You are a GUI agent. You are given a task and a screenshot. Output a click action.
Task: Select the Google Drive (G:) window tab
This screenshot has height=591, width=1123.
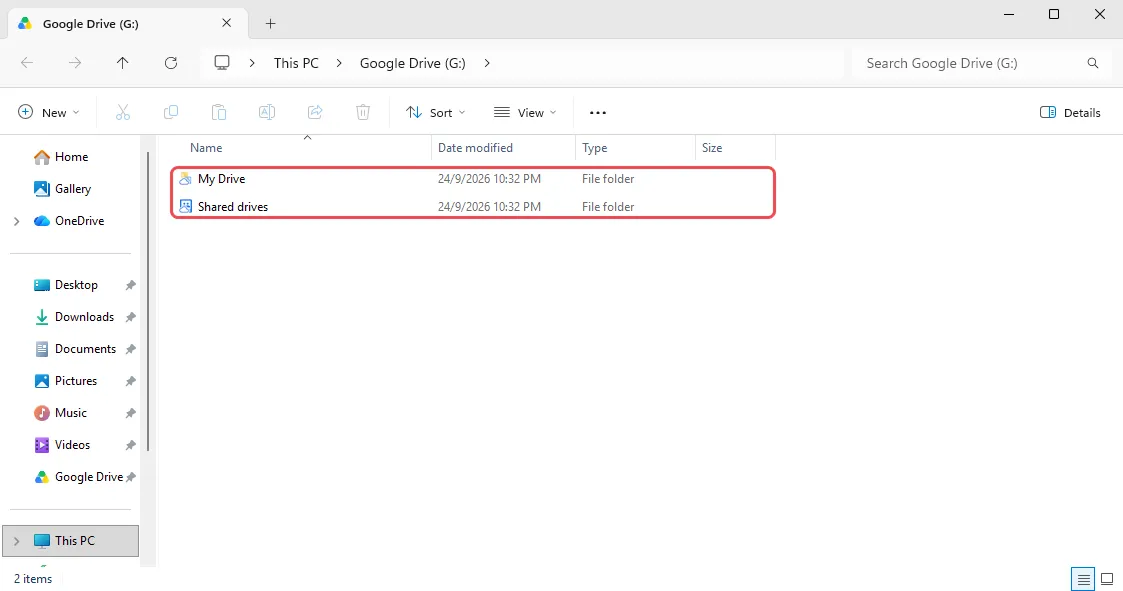tap(127, 24)
